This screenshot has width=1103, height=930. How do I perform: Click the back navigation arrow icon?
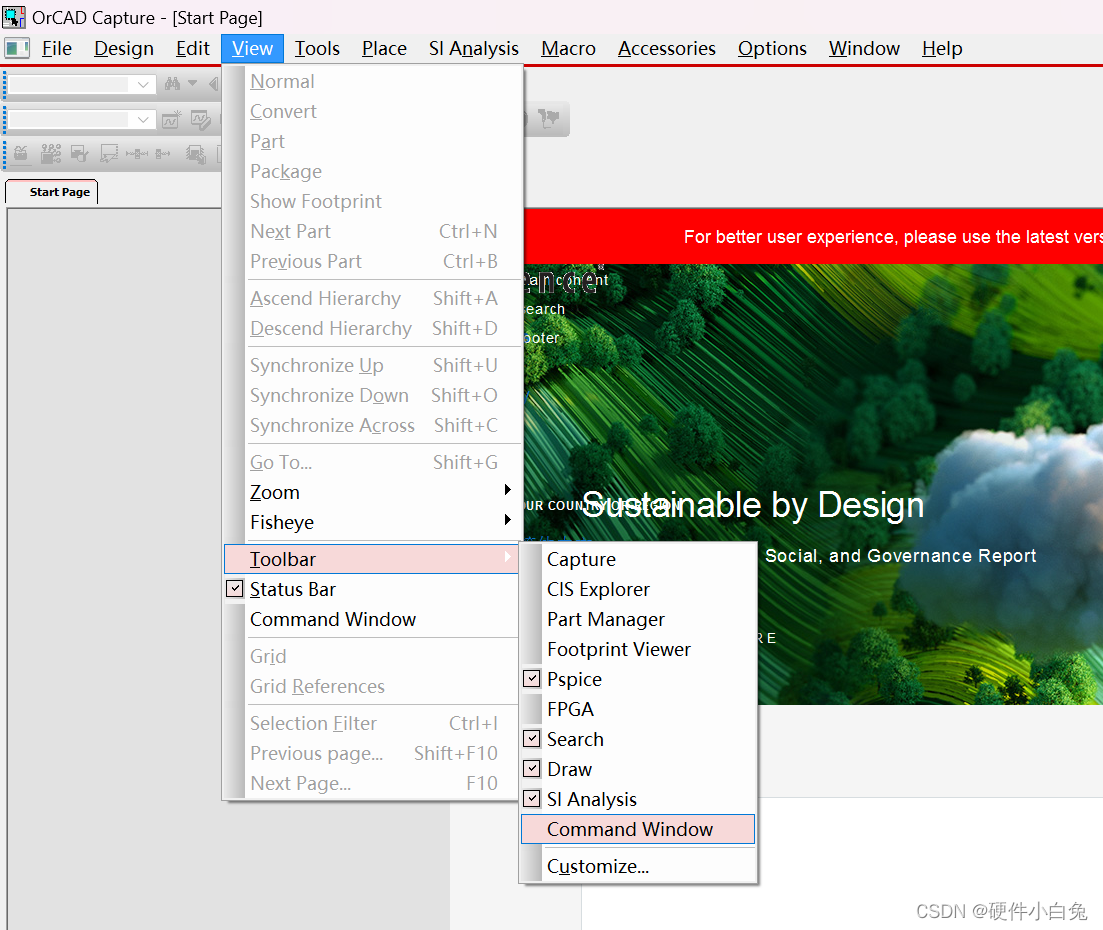click(213, 84)
